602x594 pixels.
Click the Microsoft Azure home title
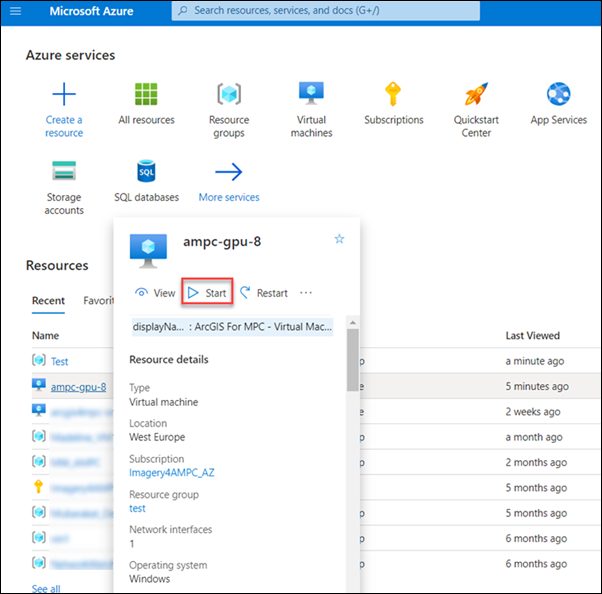(91, 11)
